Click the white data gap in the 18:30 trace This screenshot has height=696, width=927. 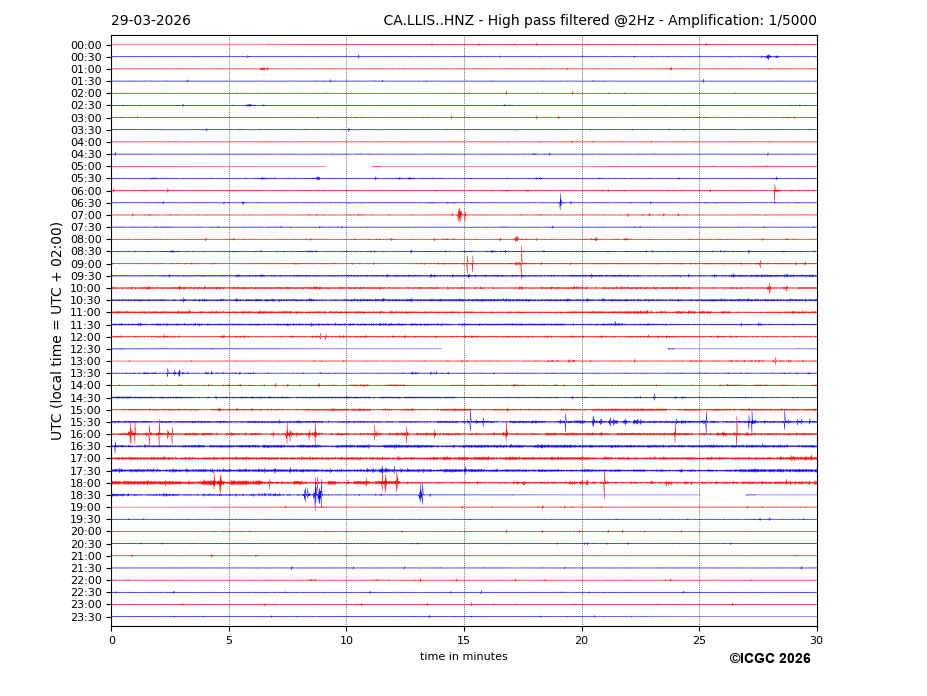(x=722, y=495)
